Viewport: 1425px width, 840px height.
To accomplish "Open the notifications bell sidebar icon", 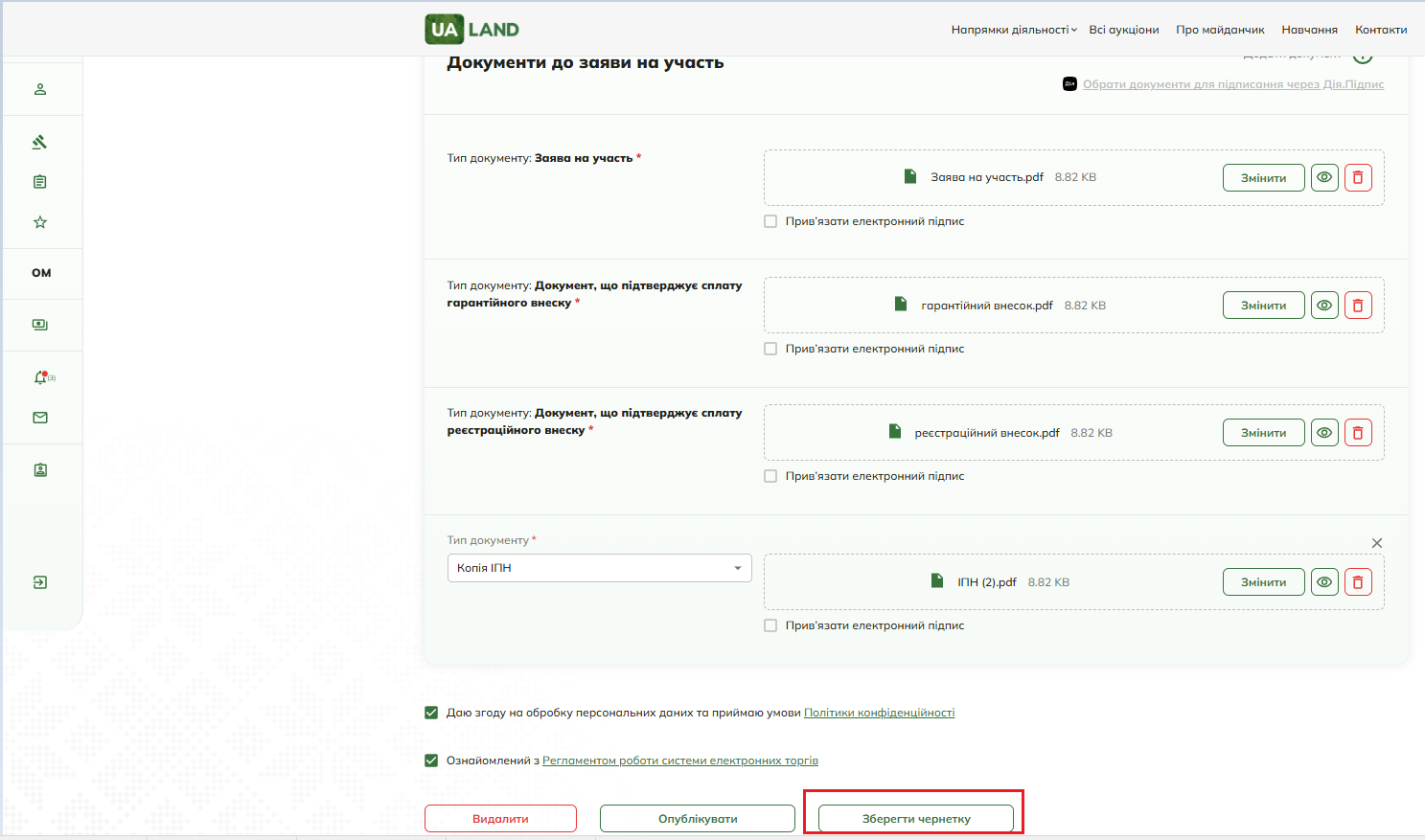I will [40, 377].
